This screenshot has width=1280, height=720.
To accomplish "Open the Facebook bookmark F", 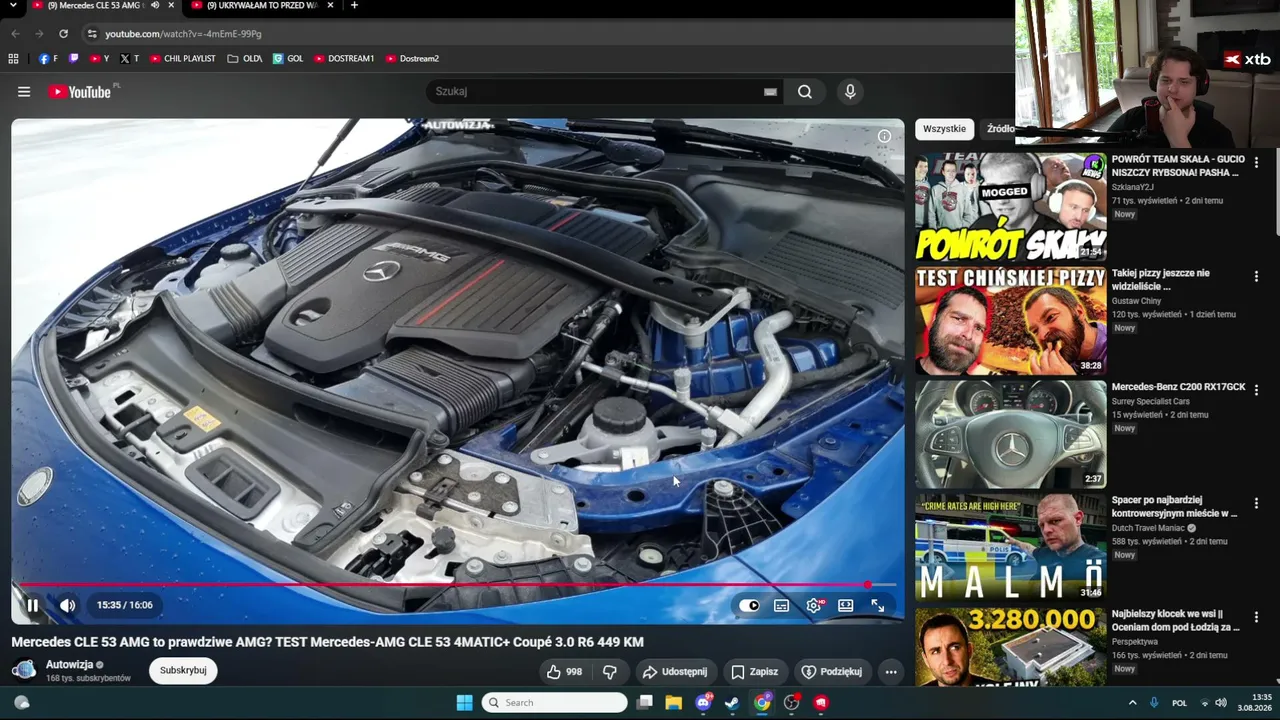I will tap(48, 59).
